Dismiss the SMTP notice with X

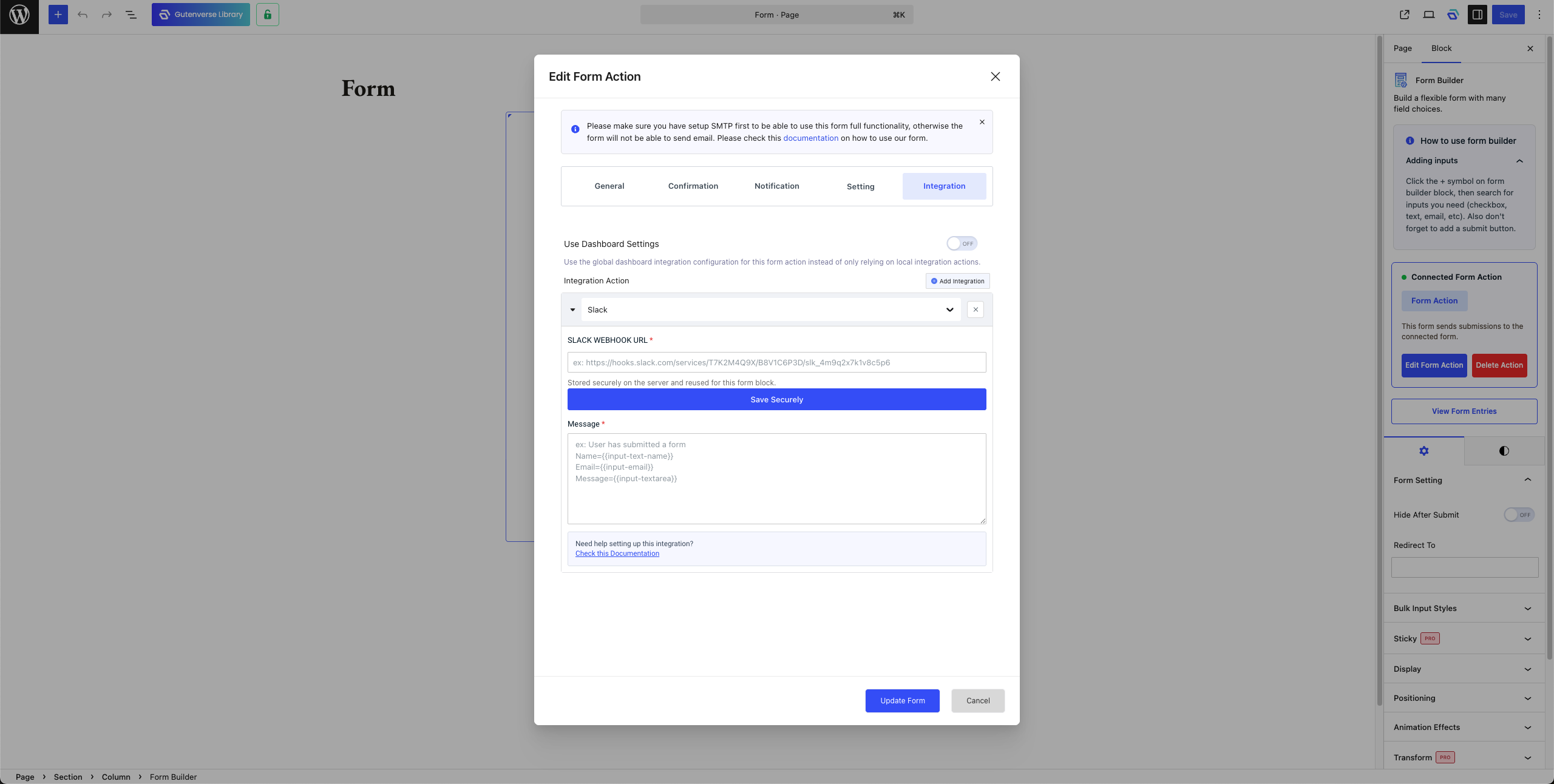click(x=982, y=122)
